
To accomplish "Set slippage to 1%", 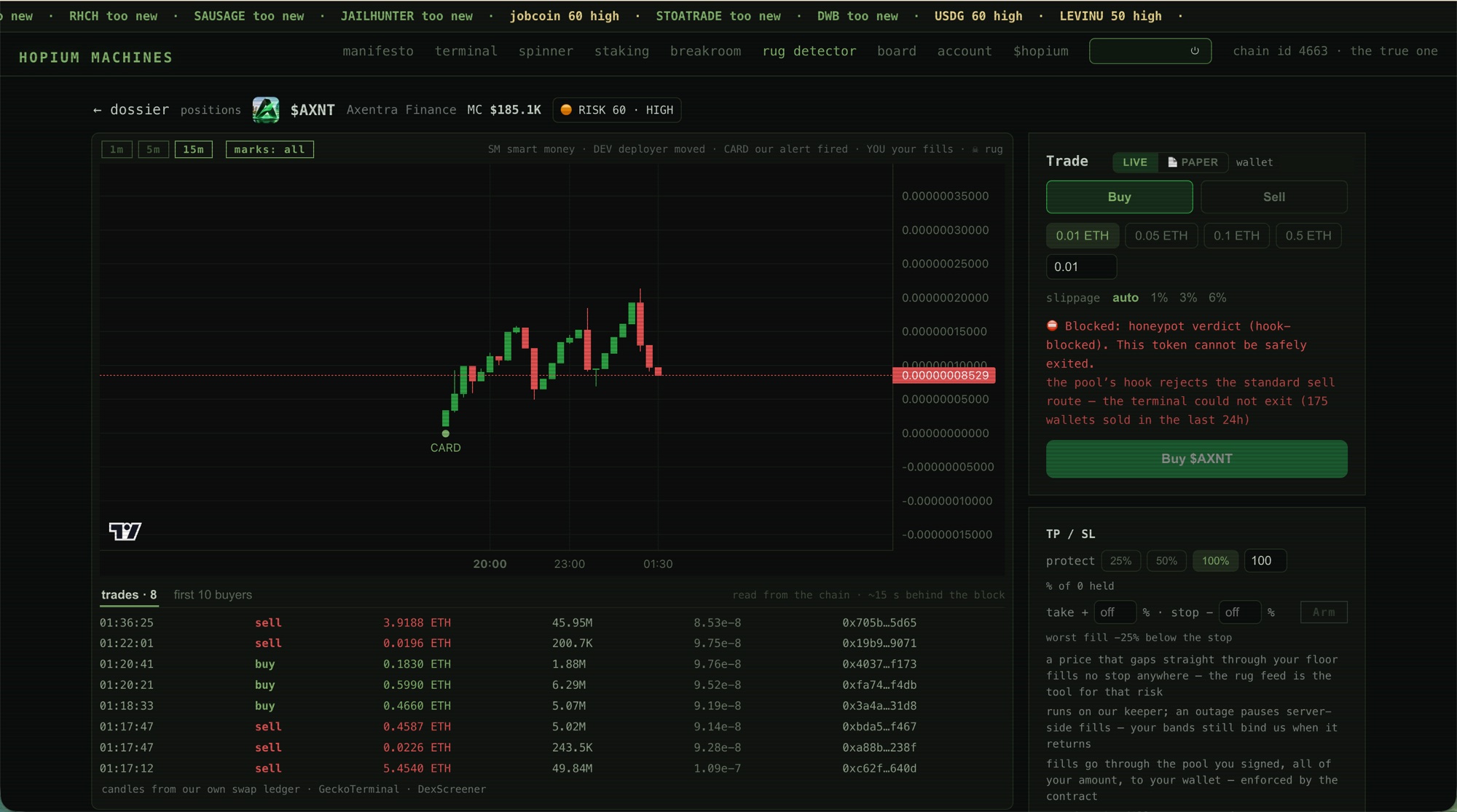I will 1159,298.
